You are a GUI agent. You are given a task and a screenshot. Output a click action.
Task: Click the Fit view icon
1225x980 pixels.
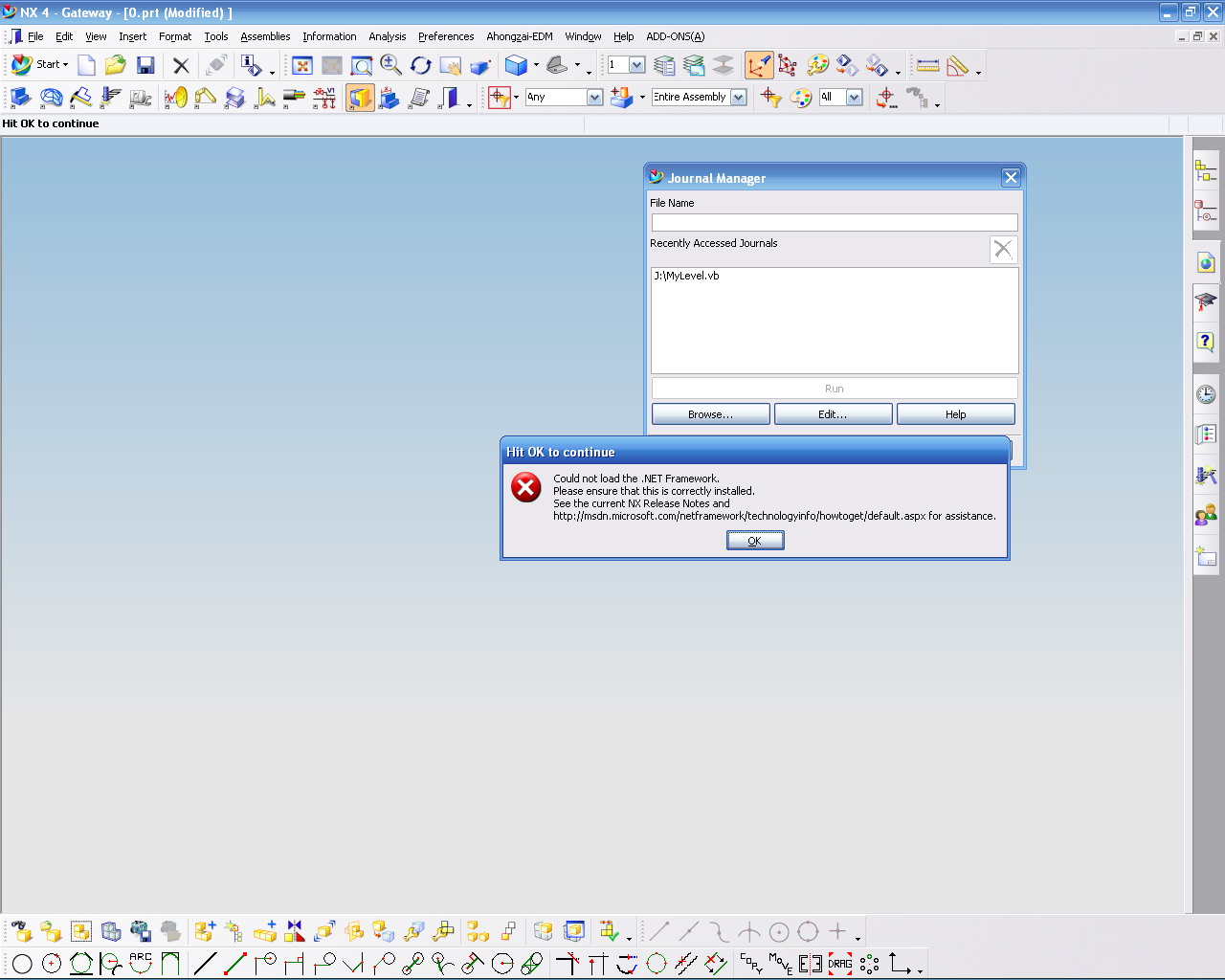pyautogui.click(x=302, y=65)
